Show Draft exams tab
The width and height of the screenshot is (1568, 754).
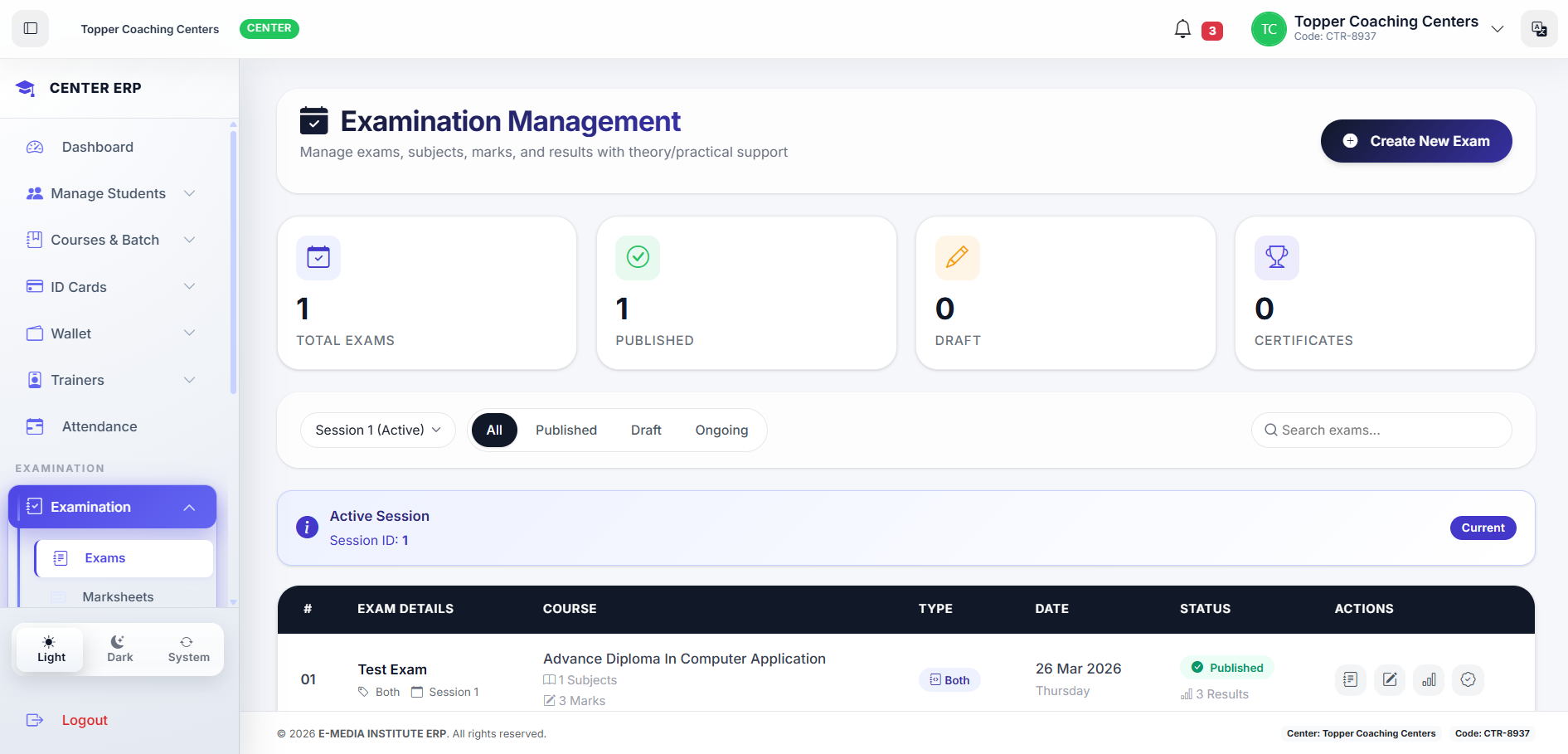[x=645, y=430]
